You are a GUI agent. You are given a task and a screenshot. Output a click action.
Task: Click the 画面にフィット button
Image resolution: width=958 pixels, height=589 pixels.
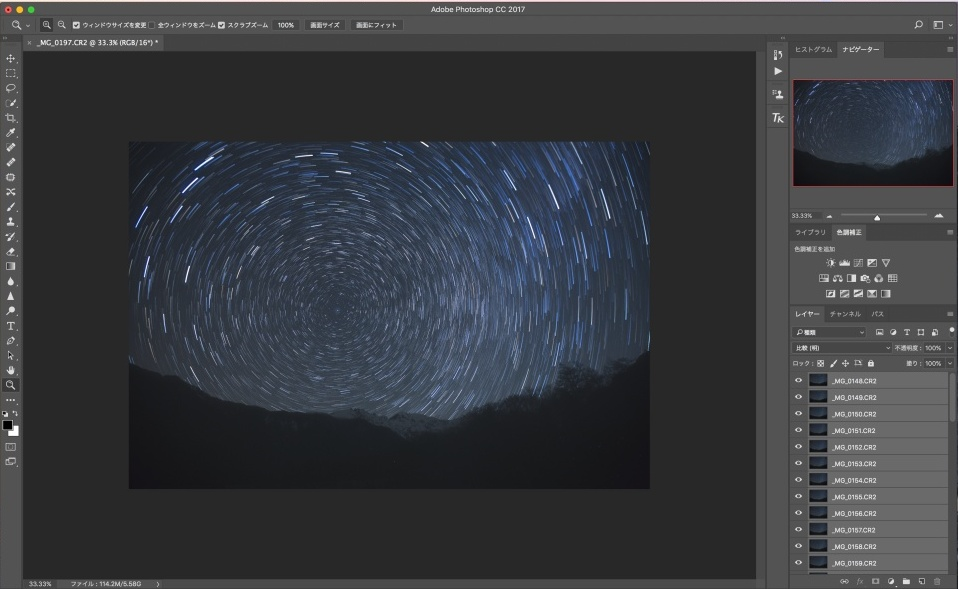376,25
